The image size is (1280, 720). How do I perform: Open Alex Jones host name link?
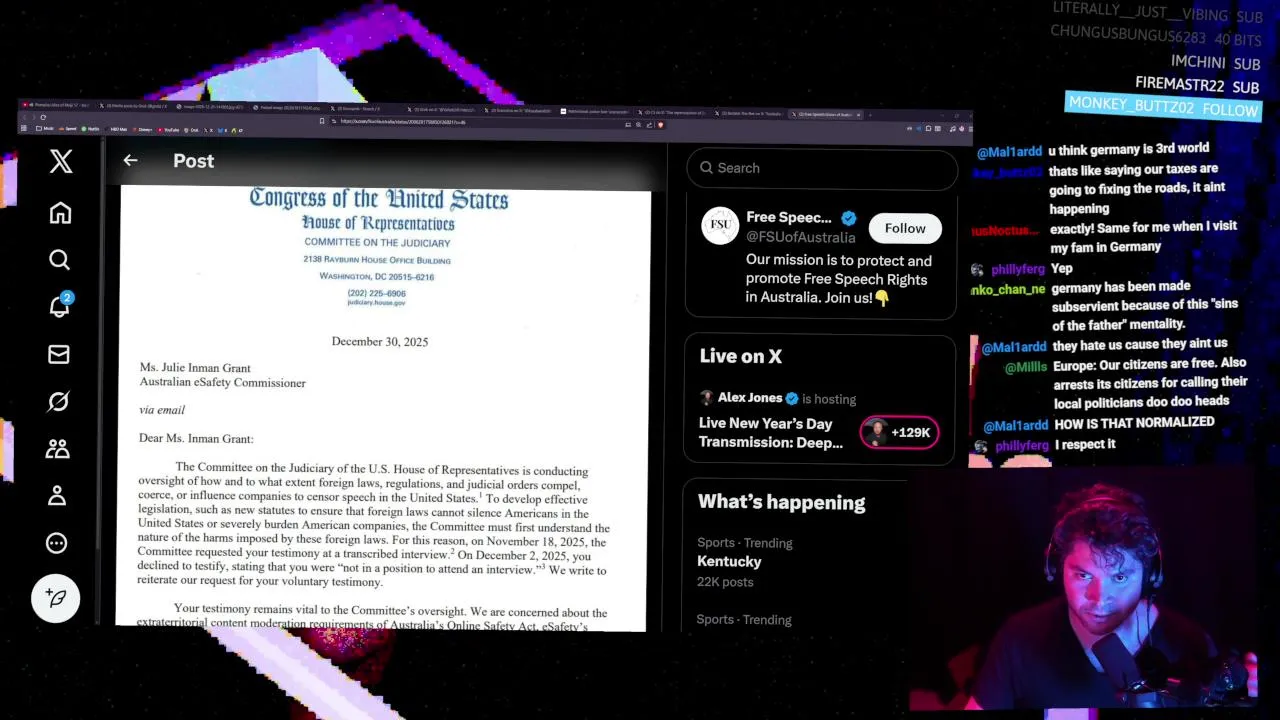click(750, 397)
